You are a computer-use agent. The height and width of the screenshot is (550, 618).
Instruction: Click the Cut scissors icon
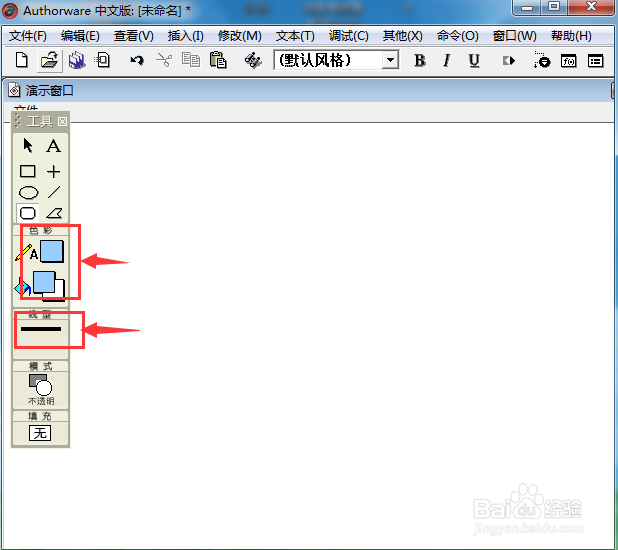(164, 60)
